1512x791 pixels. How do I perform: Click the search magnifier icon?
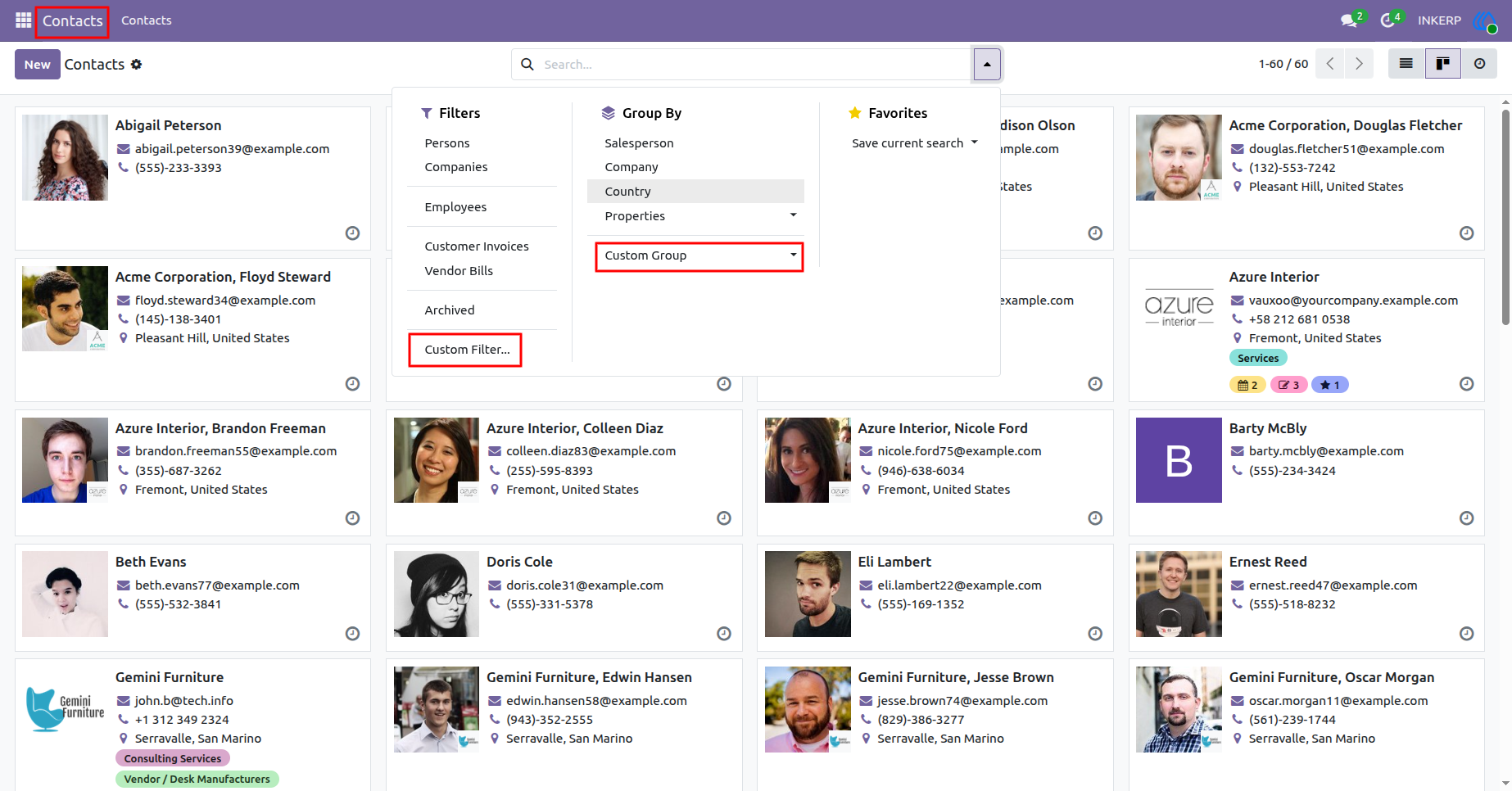click(x=527, y=64)
